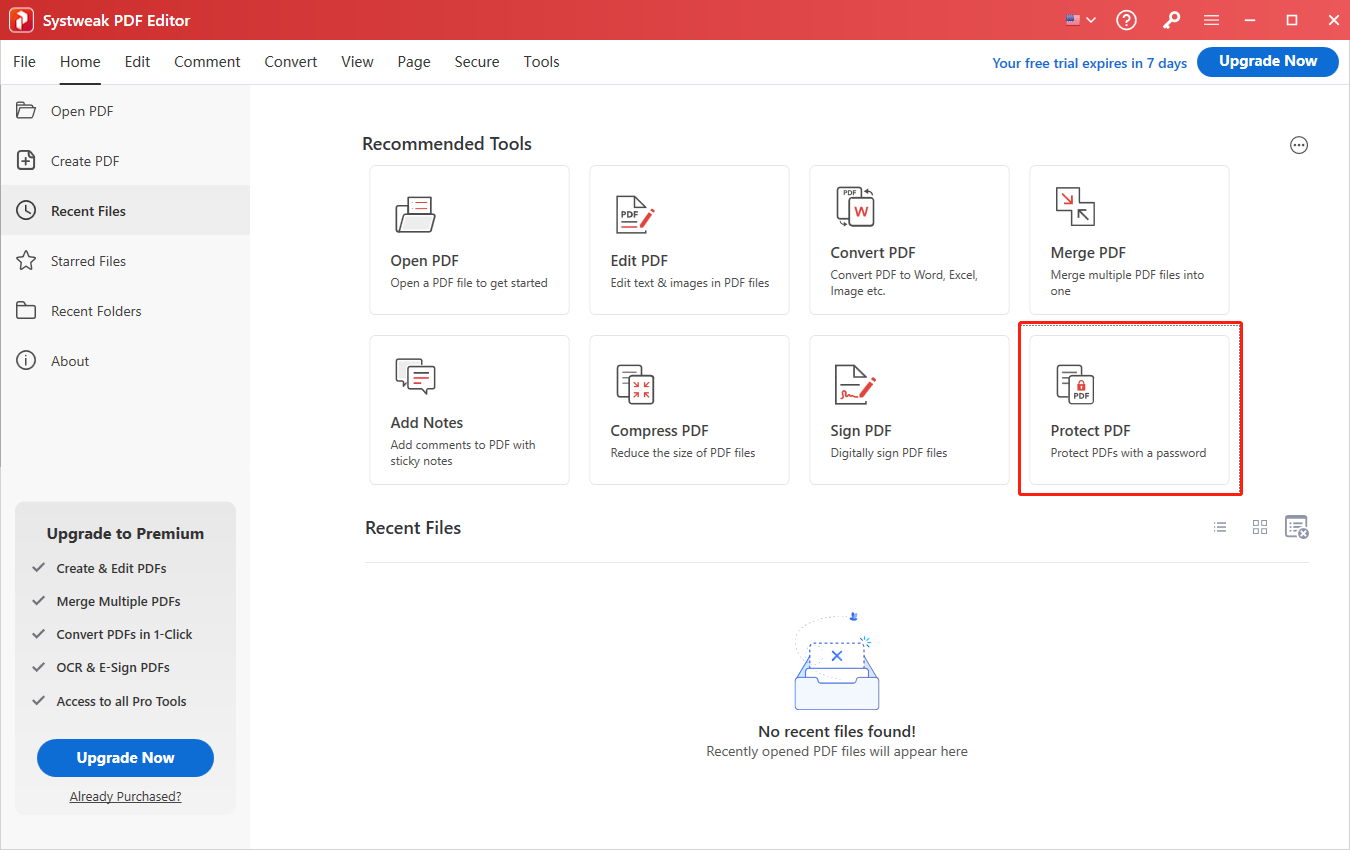
Task: Switch to the Home tab
Action: click(80, 62)
